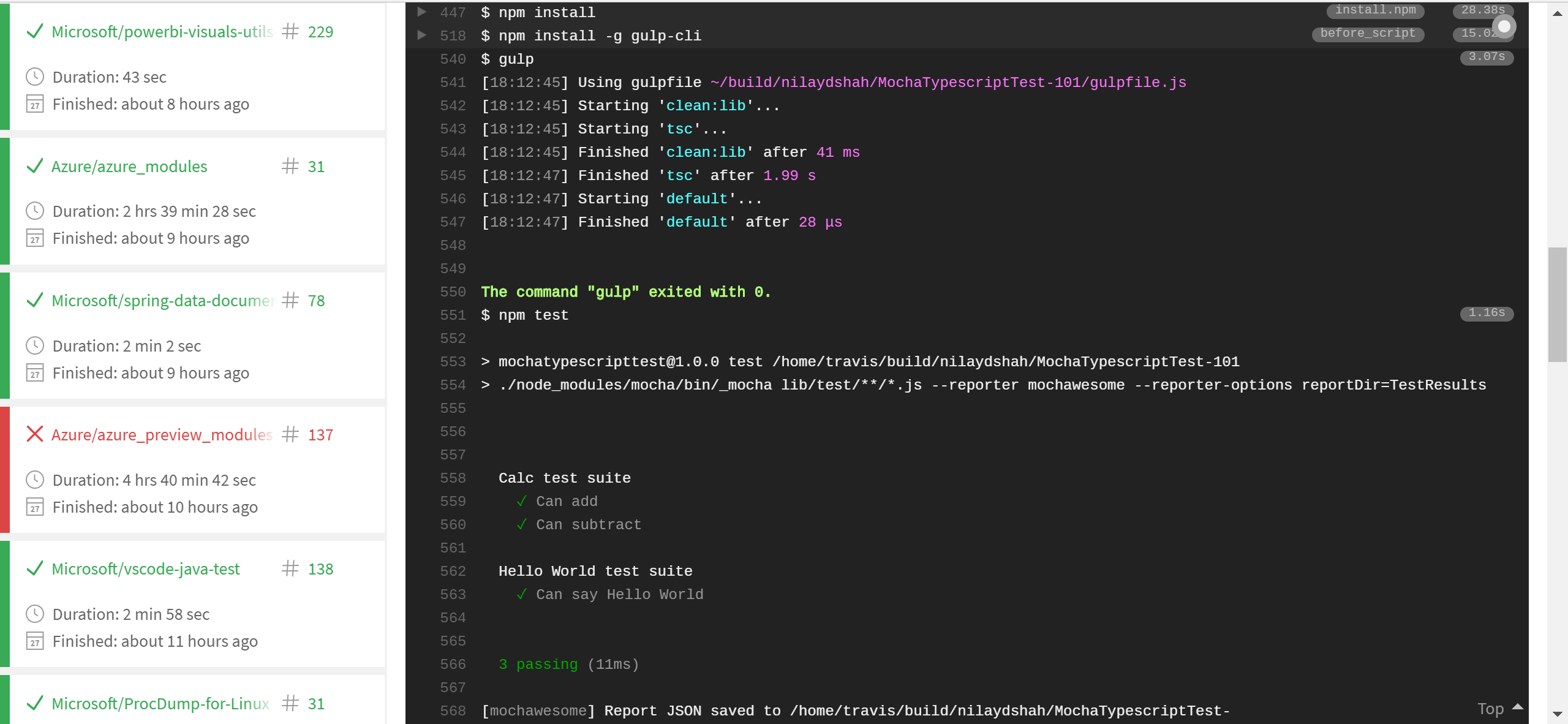Click the 3.07s gulp duration badge

[1487, 57]
